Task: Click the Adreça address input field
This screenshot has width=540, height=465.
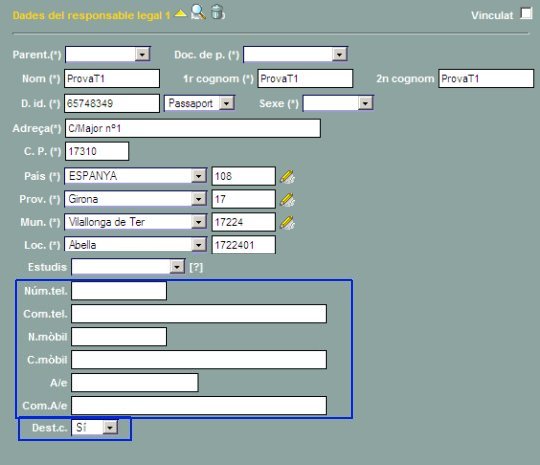Action: pos(193,128)
